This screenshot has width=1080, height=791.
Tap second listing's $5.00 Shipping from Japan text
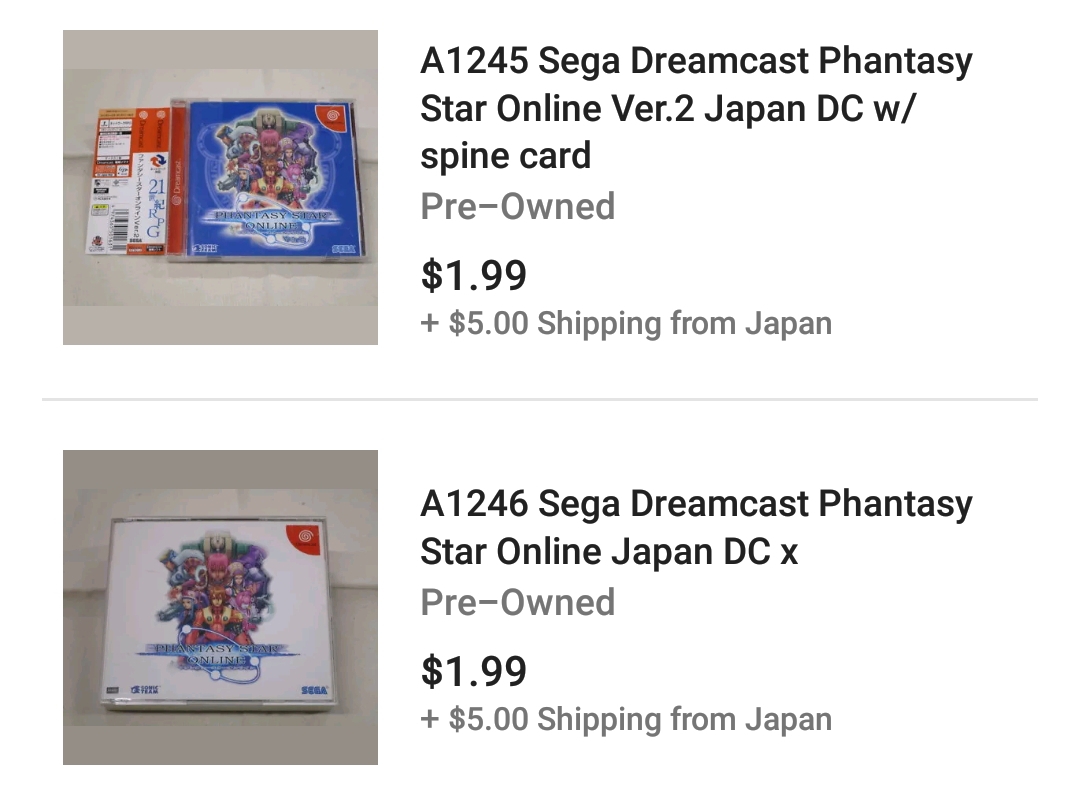click(x=626, y=719)
